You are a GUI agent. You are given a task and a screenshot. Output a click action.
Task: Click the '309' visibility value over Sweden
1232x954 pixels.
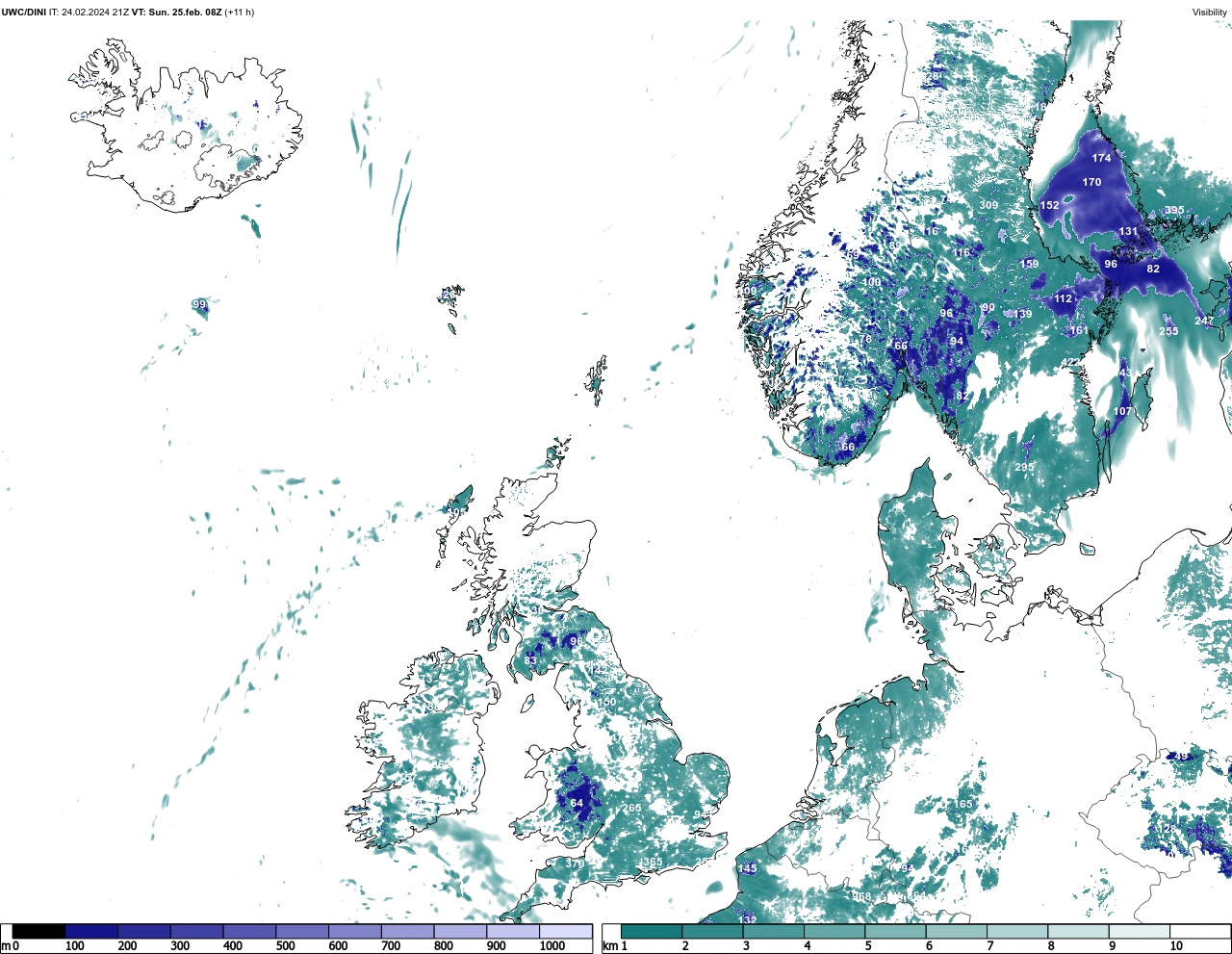point(988,205)
